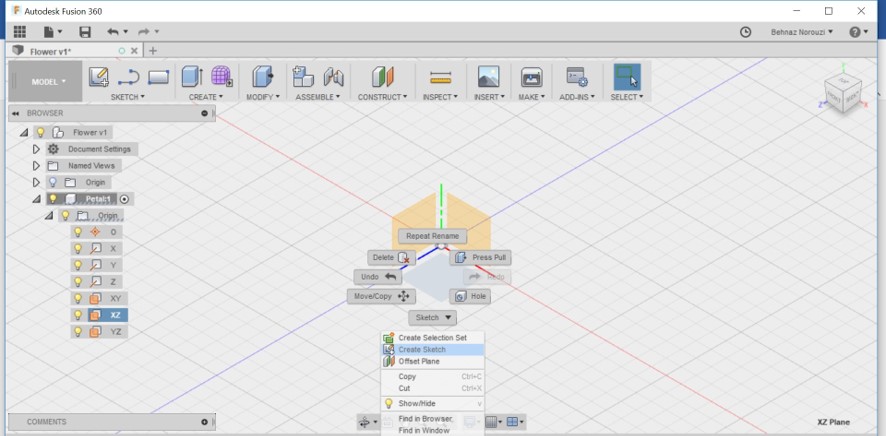Collapse the Flower v1 root node
The image size is (886, 436).
coord(24,133)
